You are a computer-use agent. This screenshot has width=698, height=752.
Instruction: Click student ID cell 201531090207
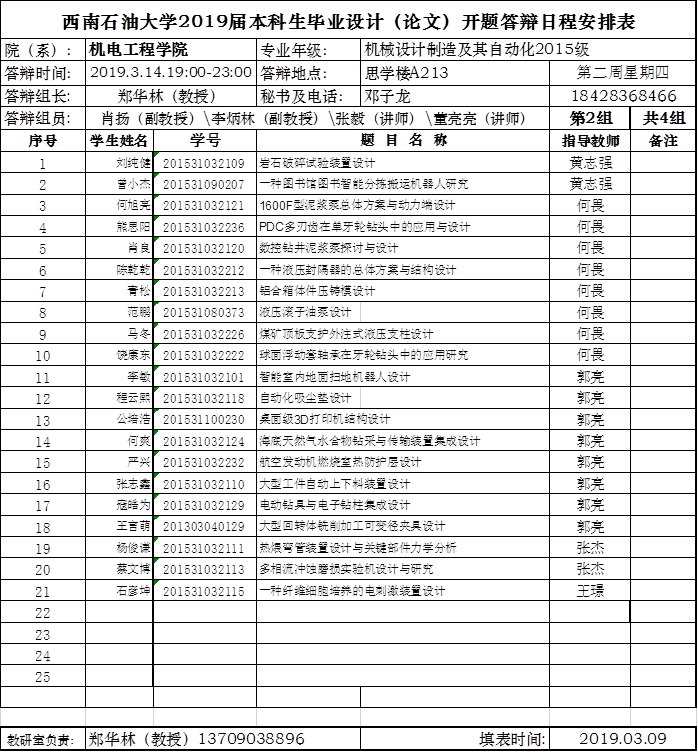click(204, 185)
